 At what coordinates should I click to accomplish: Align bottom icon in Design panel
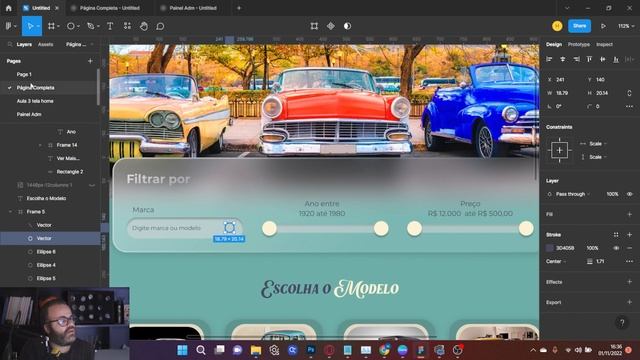point(616,59)
